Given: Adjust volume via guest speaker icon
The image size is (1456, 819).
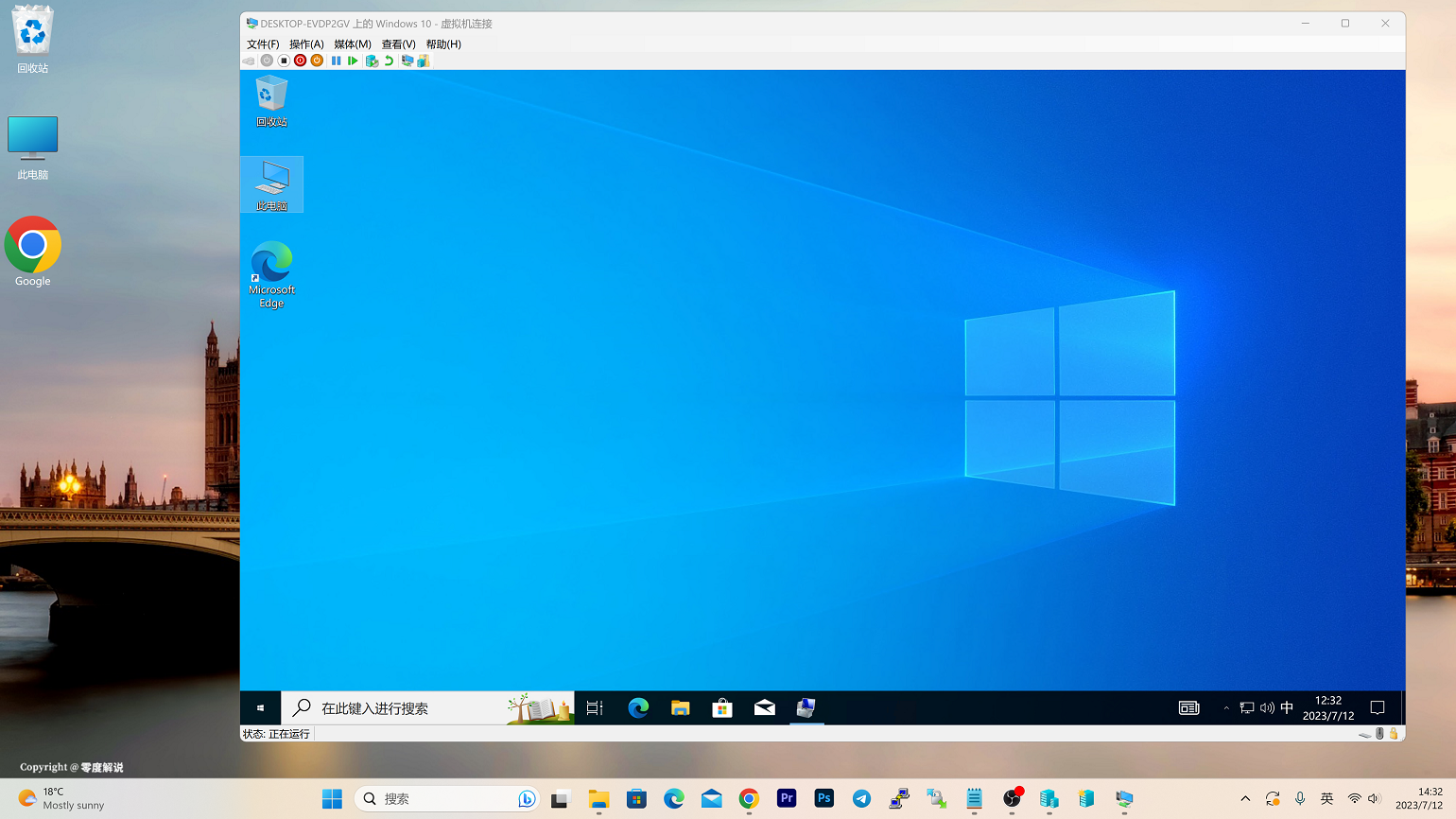Looking at the screenshot, I should coord(1267,707).
